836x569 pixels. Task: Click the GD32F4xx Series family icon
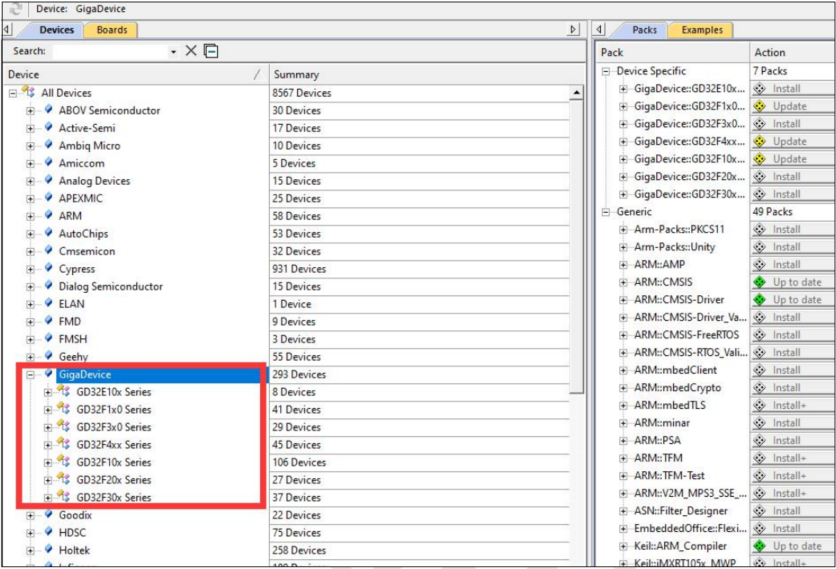point(64,444)
